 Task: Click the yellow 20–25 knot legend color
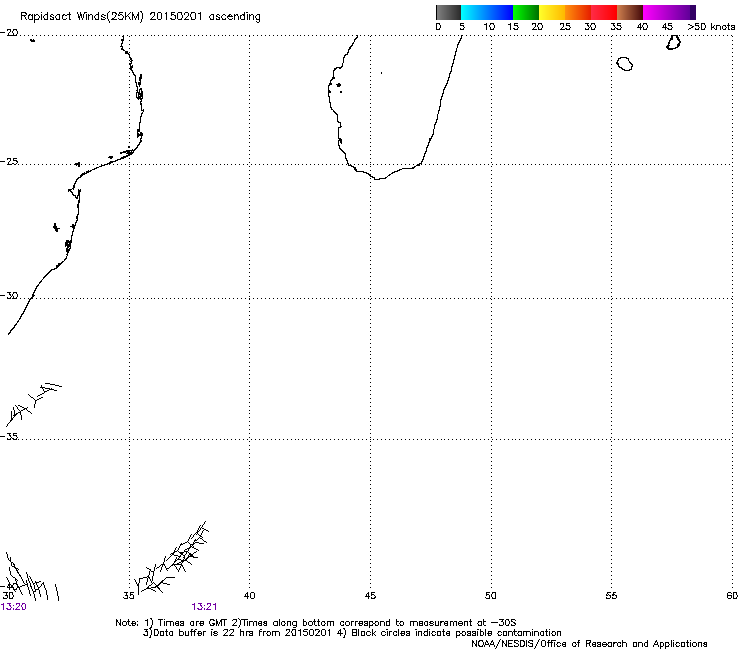[x=552, y=12]
